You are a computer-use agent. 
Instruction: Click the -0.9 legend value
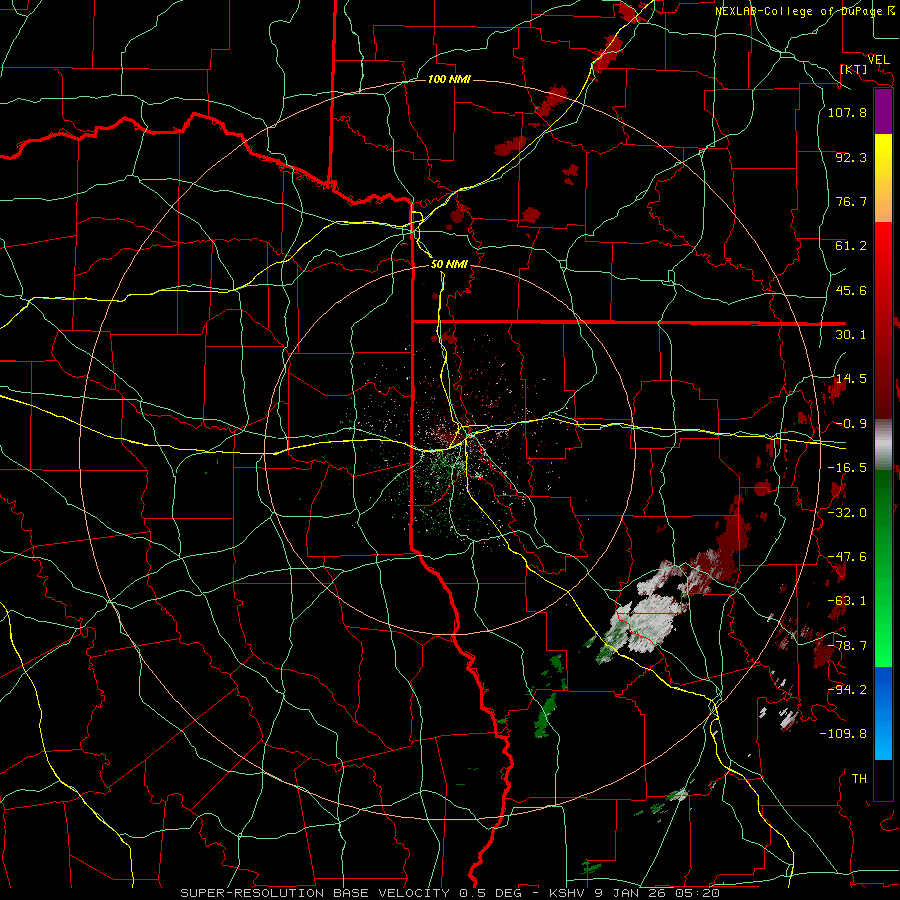[x=851, y=424]
